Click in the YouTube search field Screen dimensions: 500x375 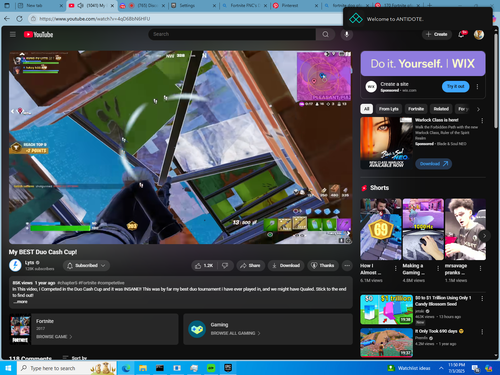(x=232, y=34)
